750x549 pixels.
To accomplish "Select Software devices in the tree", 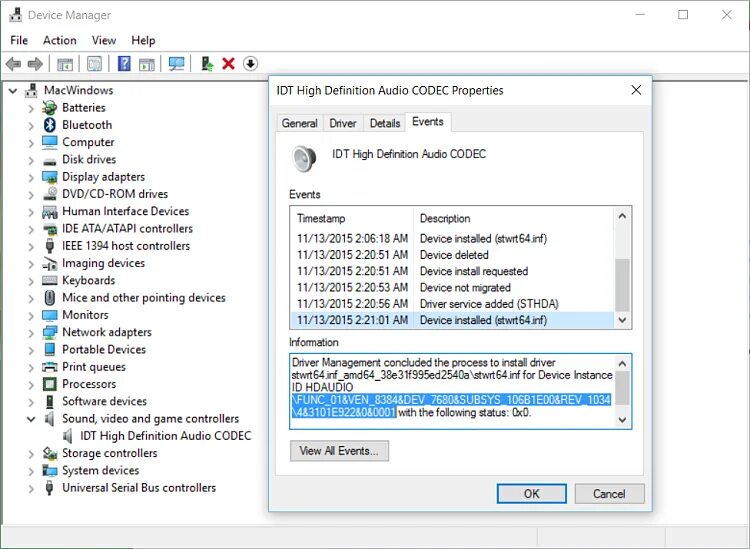I will pyautogui.click(x=104, y=401).
